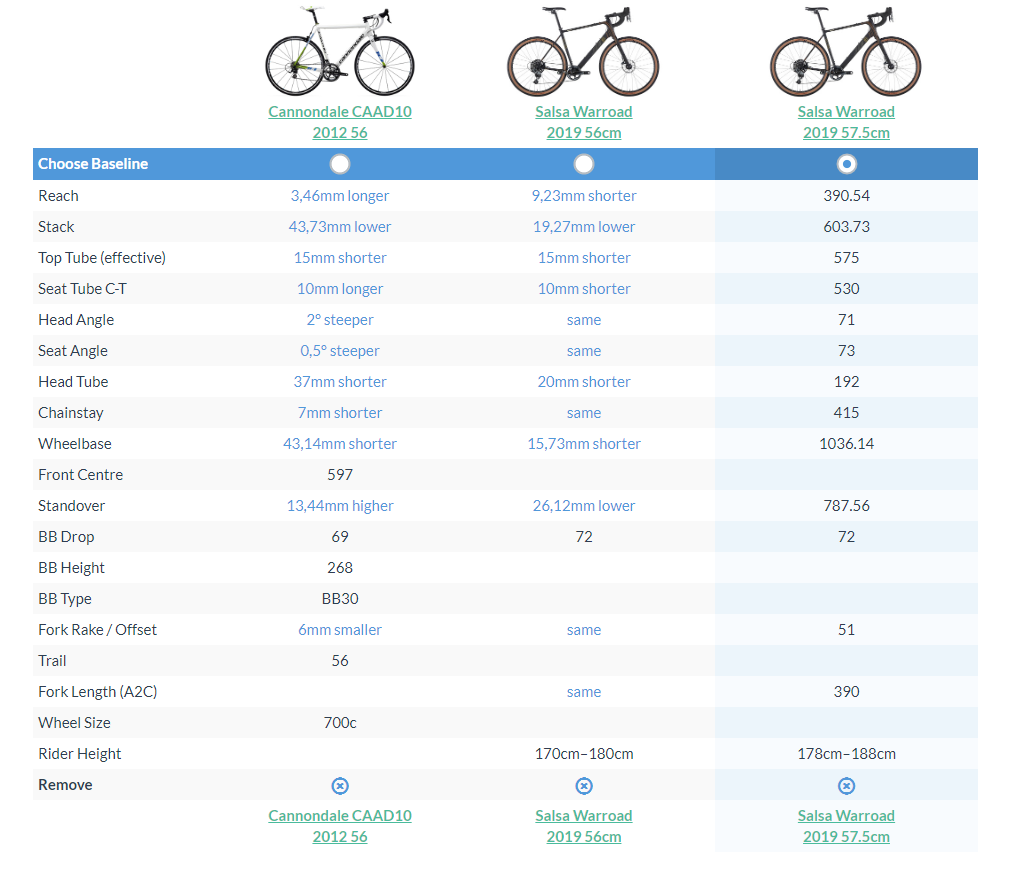Open top Salsa Warroad 2019 57.5cm link
Viewport: 1015px width, 869px height.
click(x=846, y=122)
